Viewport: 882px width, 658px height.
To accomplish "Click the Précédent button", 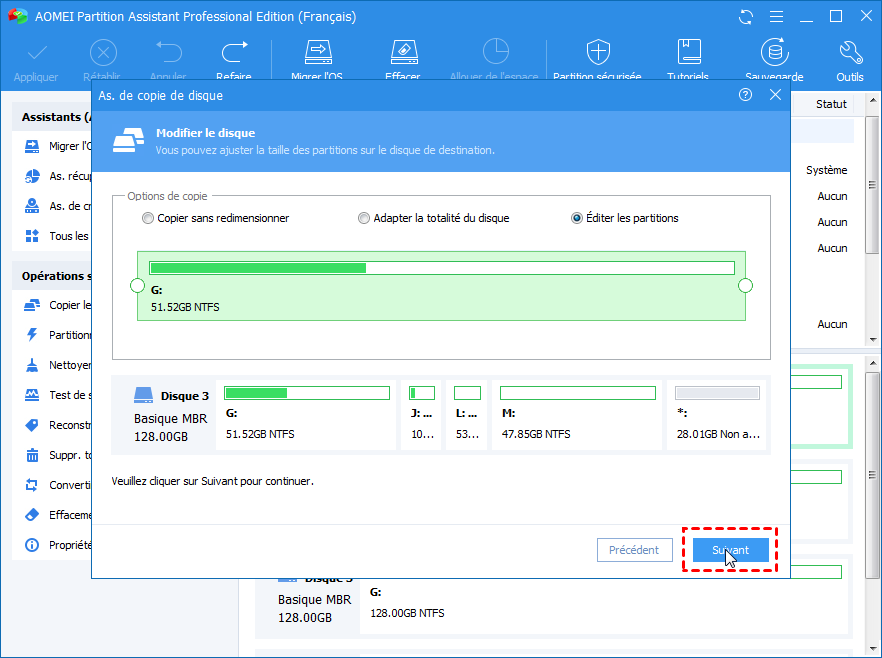I will (634, 549).
